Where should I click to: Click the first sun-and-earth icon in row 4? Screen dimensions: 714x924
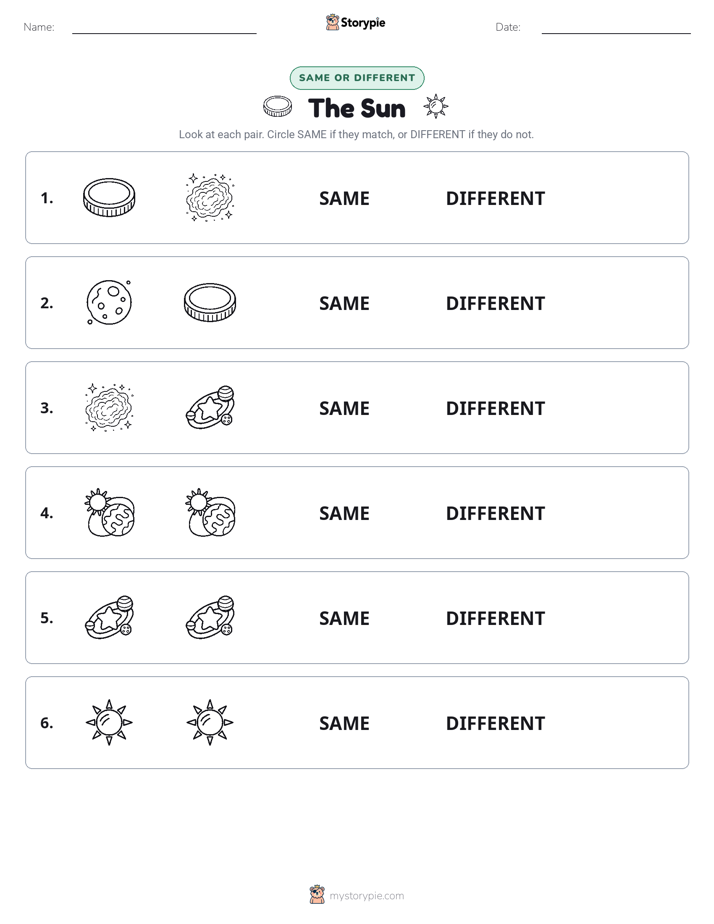(109, 512)
